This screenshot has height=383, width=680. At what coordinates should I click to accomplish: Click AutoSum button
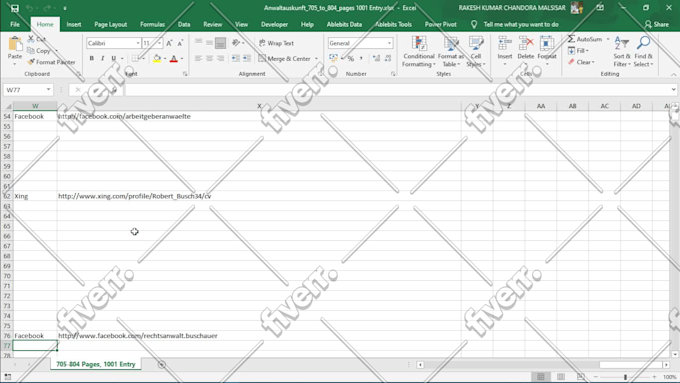[x=585, y=39]
